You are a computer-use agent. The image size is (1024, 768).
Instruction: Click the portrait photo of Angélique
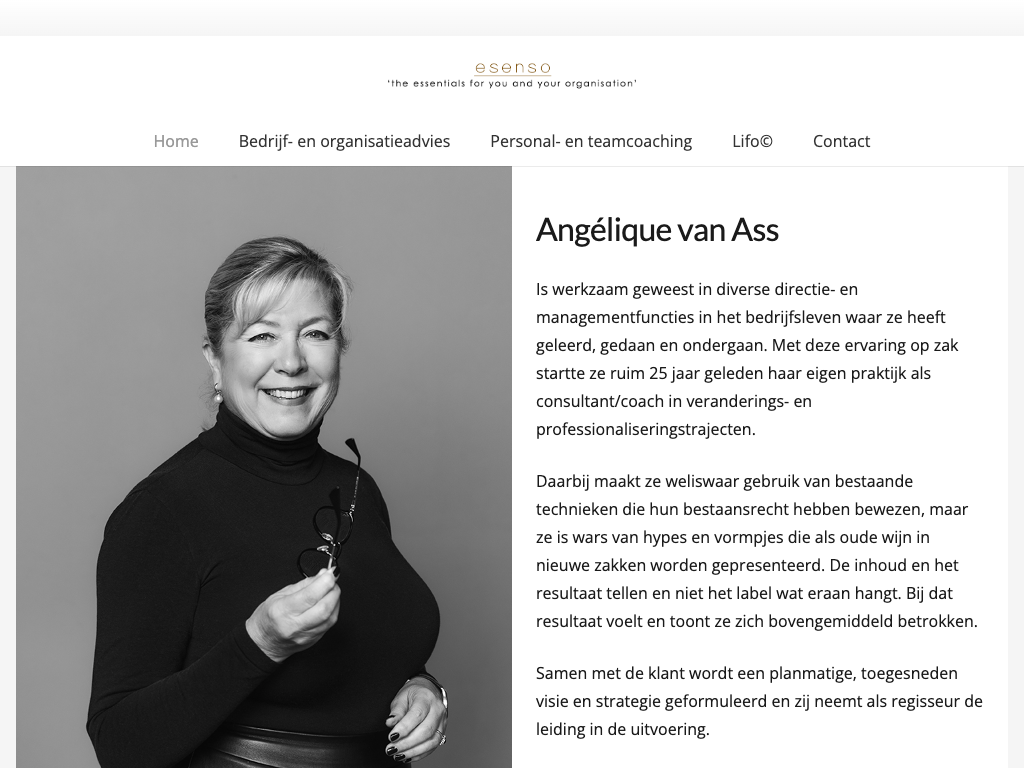pos(264,467)
